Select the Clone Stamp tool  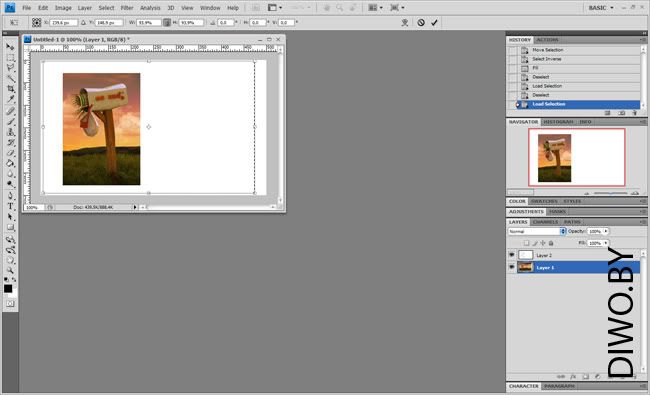(10, 132)
